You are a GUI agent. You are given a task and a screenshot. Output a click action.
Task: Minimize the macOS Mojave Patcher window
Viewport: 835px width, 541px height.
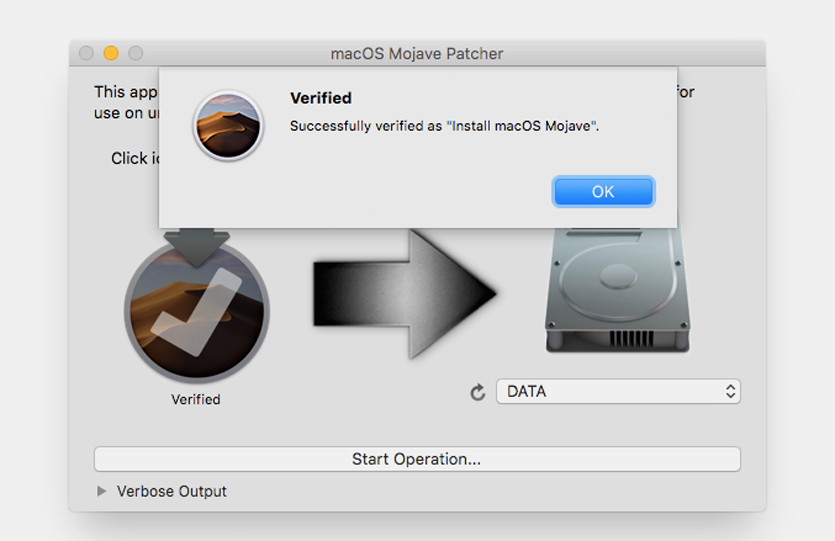click(111, 53)
